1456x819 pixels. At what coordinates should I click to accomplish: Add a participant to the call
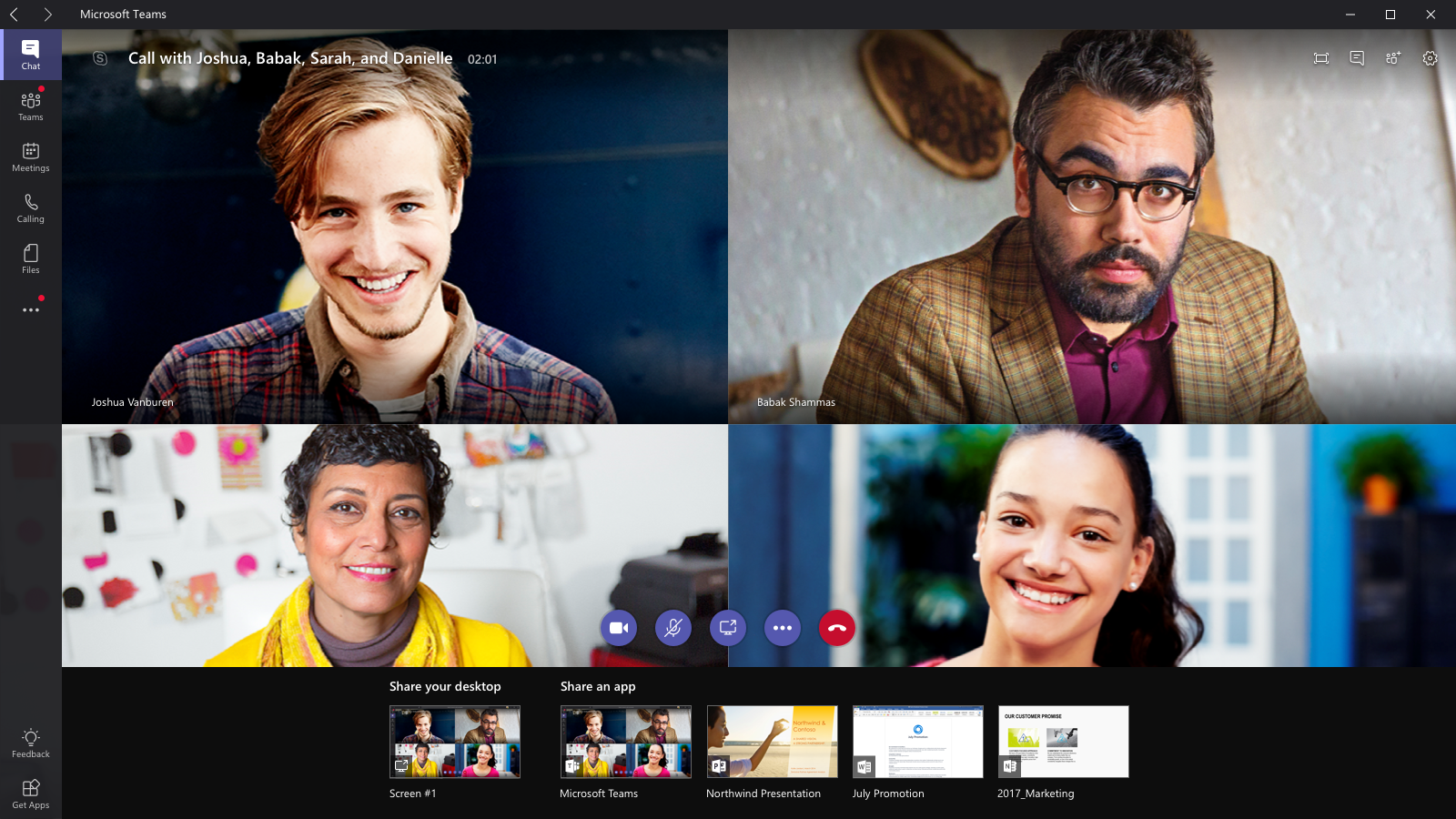point(1393,57)
